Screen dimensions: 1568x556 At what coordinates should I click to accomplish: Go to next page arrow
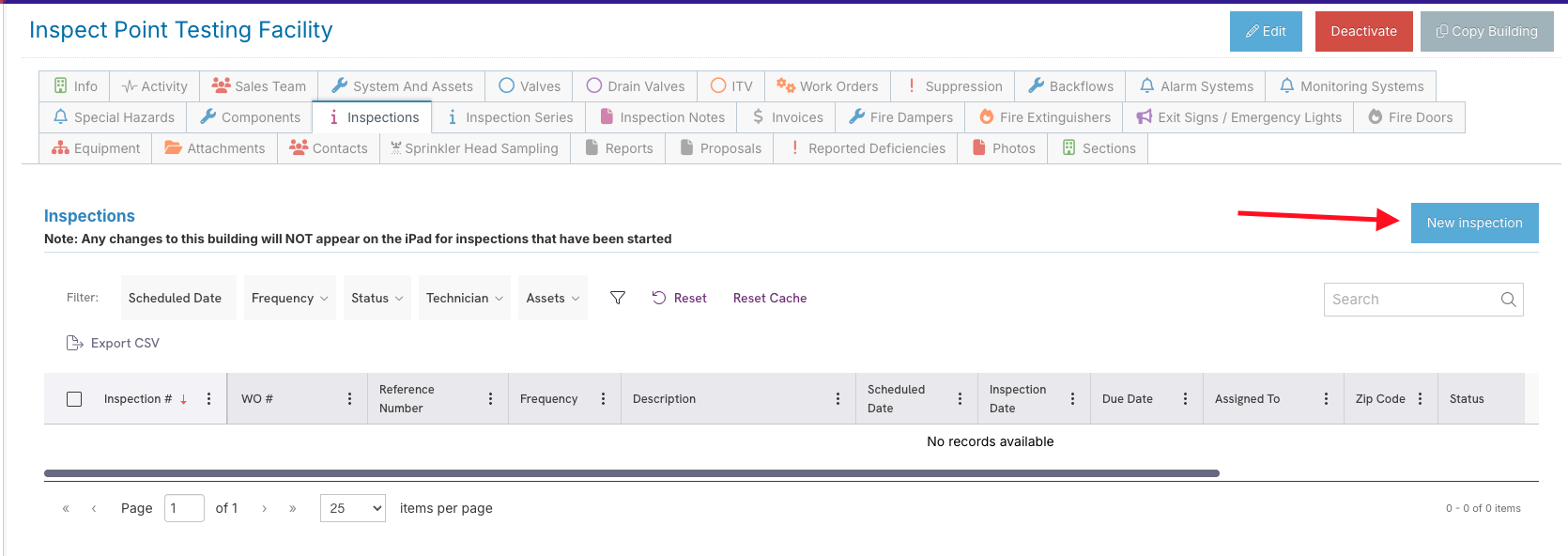(x=265, y=508)
